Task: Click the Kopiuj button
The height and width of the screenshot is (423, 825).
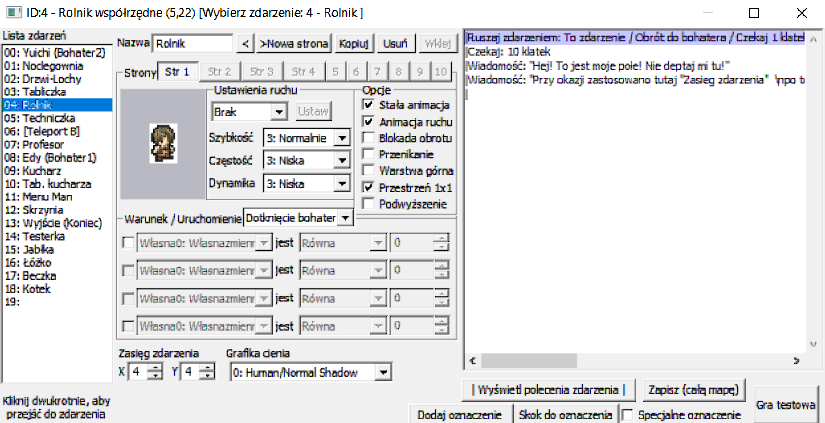Action: (355, 44)
